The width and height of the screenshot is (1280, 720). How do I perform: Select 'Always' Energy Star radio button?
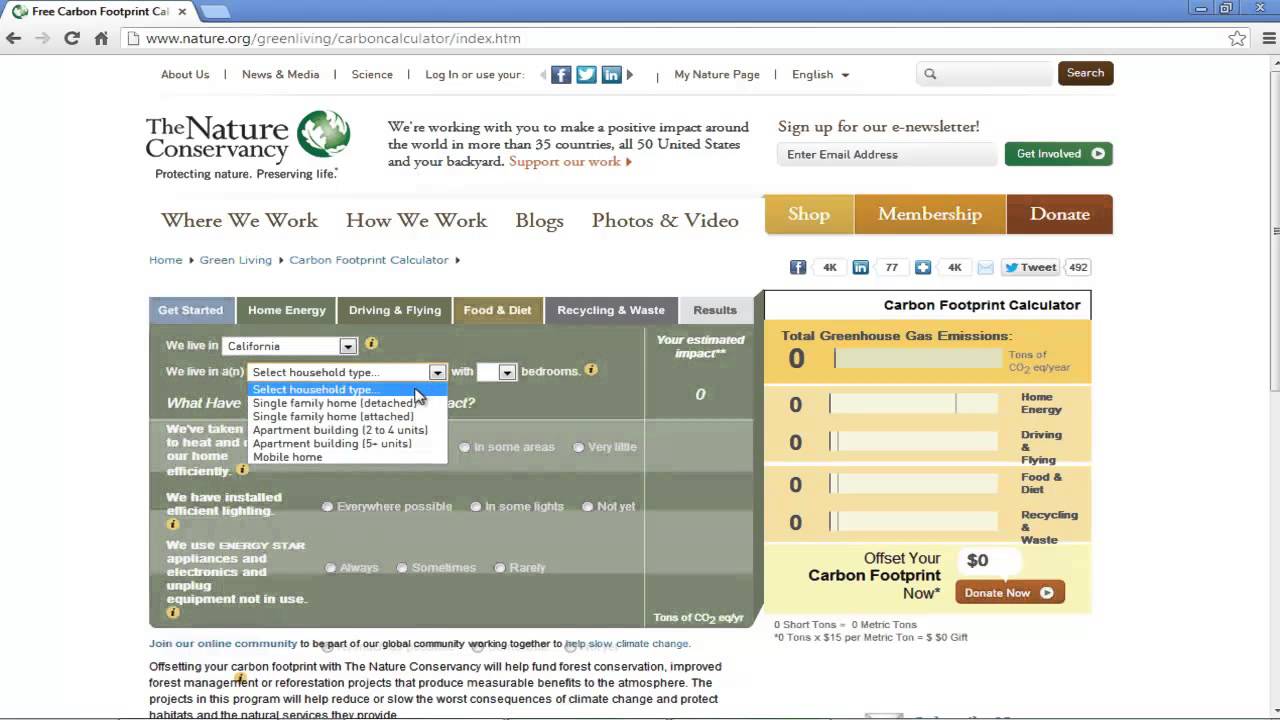[x=331, y=568]
